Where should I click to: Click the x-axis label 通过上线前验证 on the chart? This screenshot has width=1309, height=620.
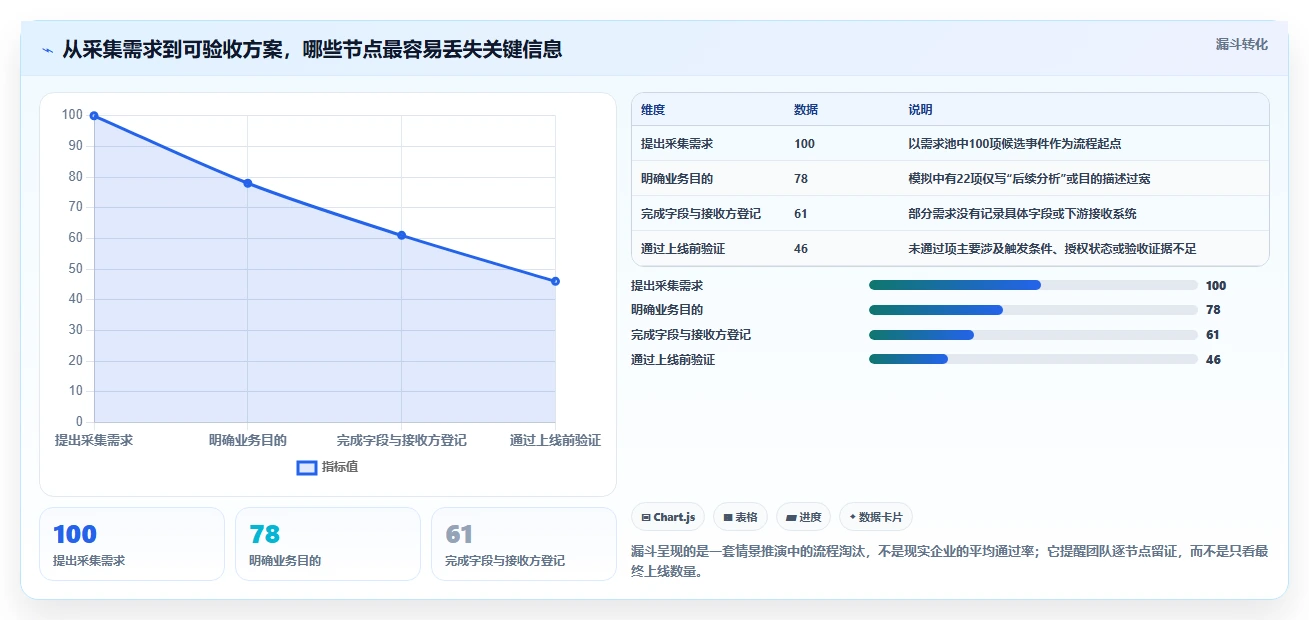[x=555, y=440]
